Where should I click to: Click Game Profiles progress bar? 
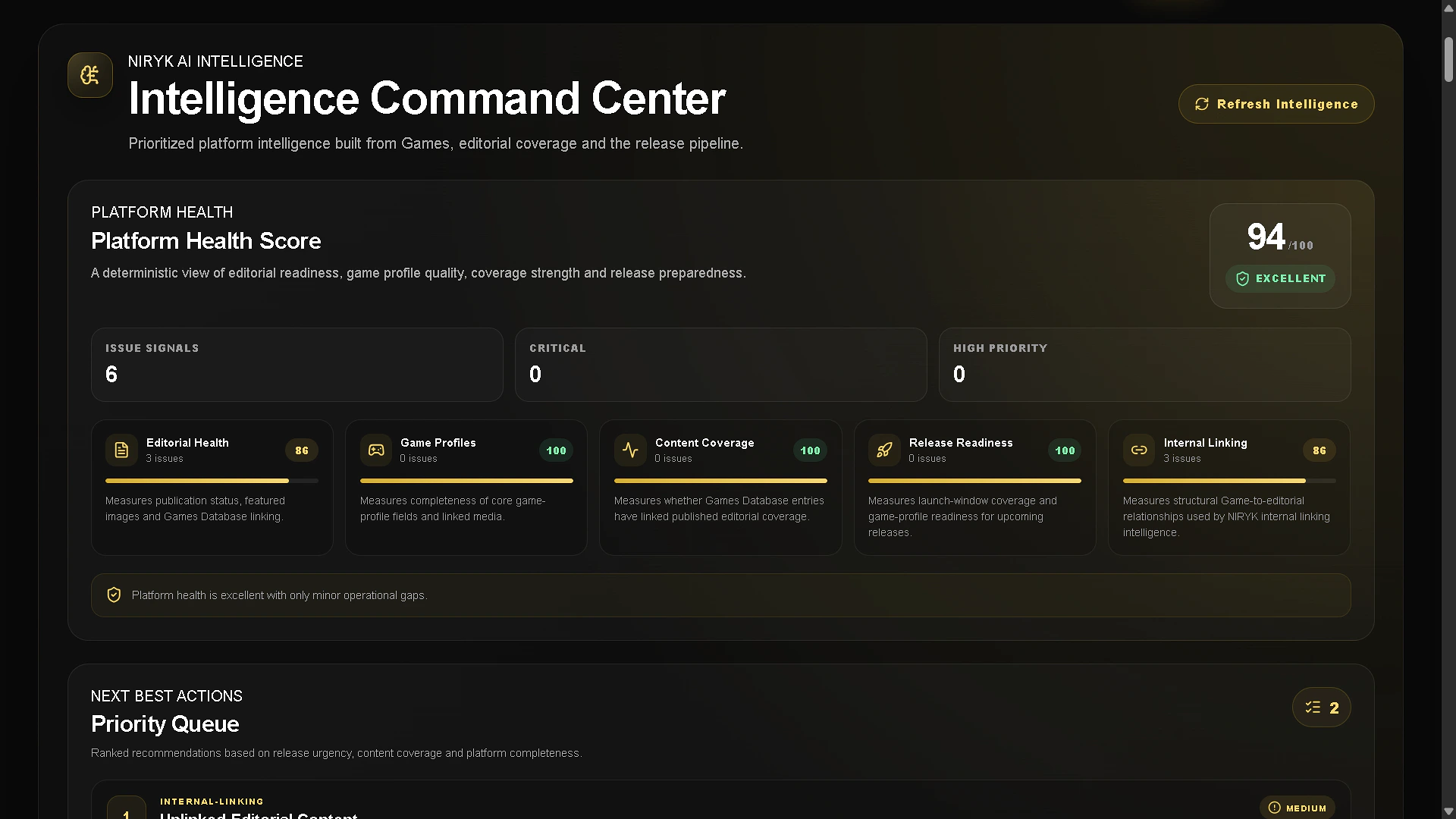[466, 481]
